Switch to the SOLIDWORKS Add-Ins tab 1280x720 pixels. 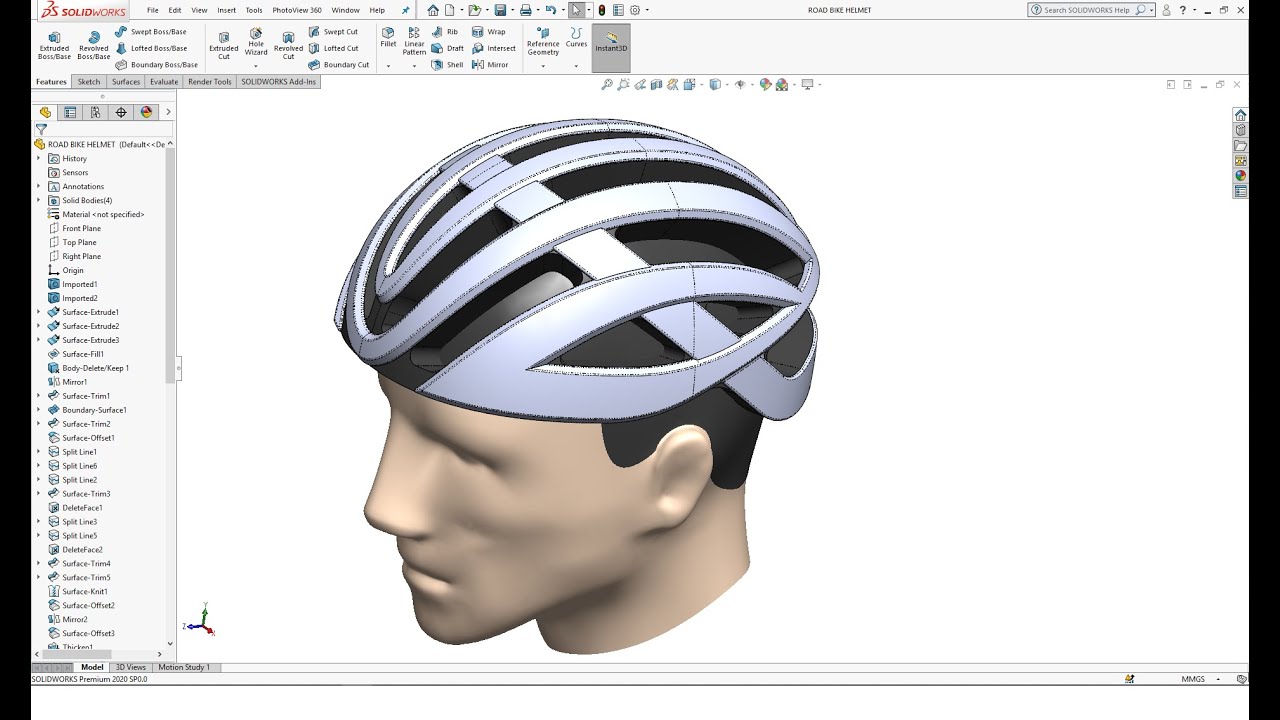click(x=278, y=82)
